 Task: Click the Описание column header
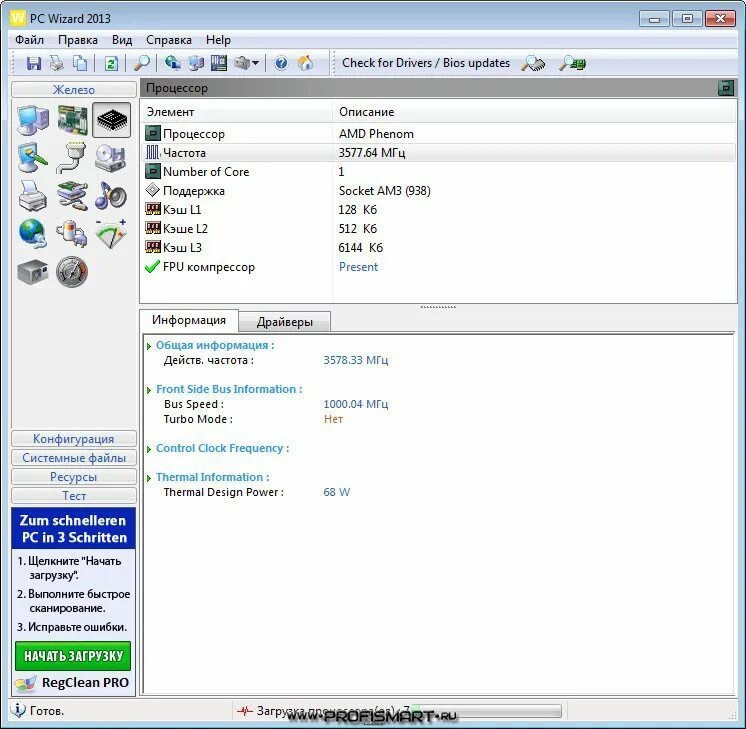point(534,112)
